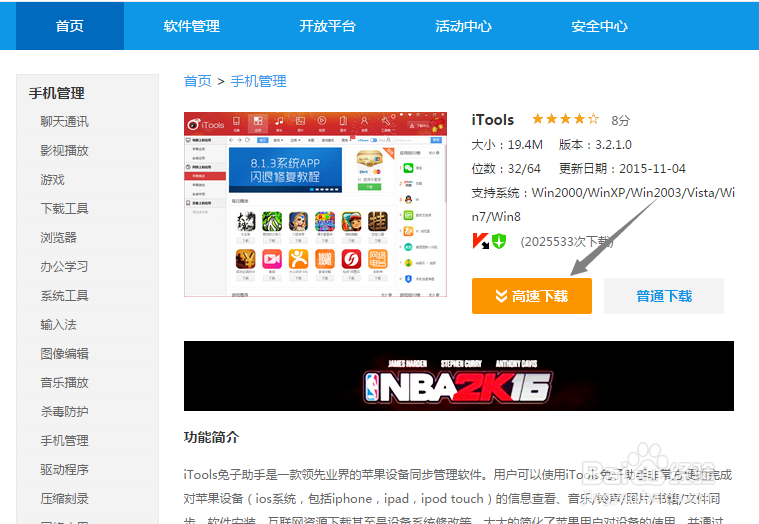This screenshot has height=524, width=759.
Task: Click the download double-arrow icon on 高速下载
Action: pyautogui.click(x=501, y=296)
